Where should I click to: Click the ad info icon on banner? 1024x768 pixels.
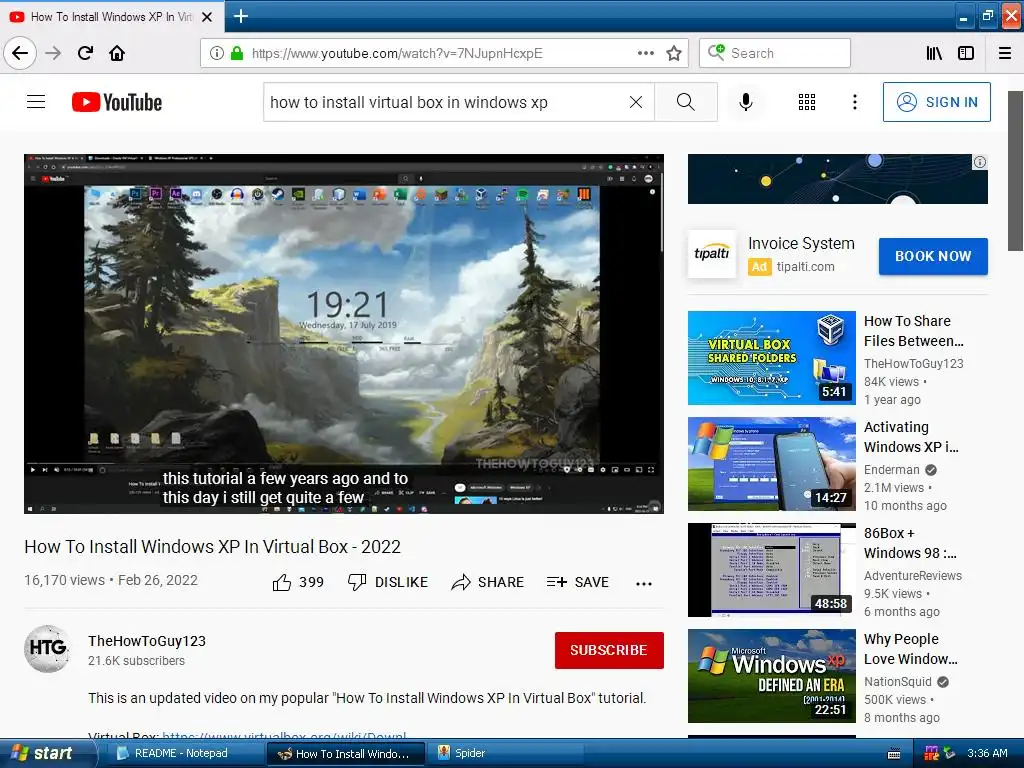980,162
